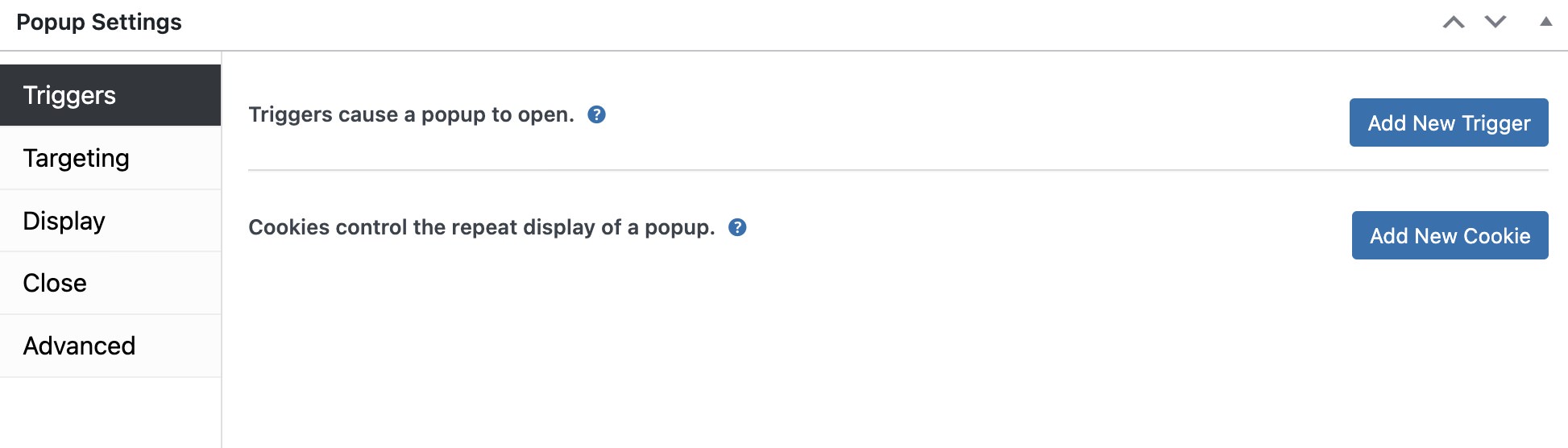Go to the Close settings tab
The height and width of the screenshot is (448, 1568).
(110, 283)
